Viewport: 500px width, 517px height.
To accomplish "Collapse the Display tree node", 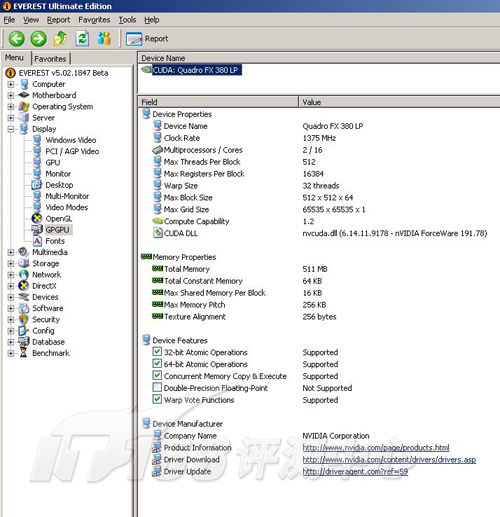I will (11, 129).
